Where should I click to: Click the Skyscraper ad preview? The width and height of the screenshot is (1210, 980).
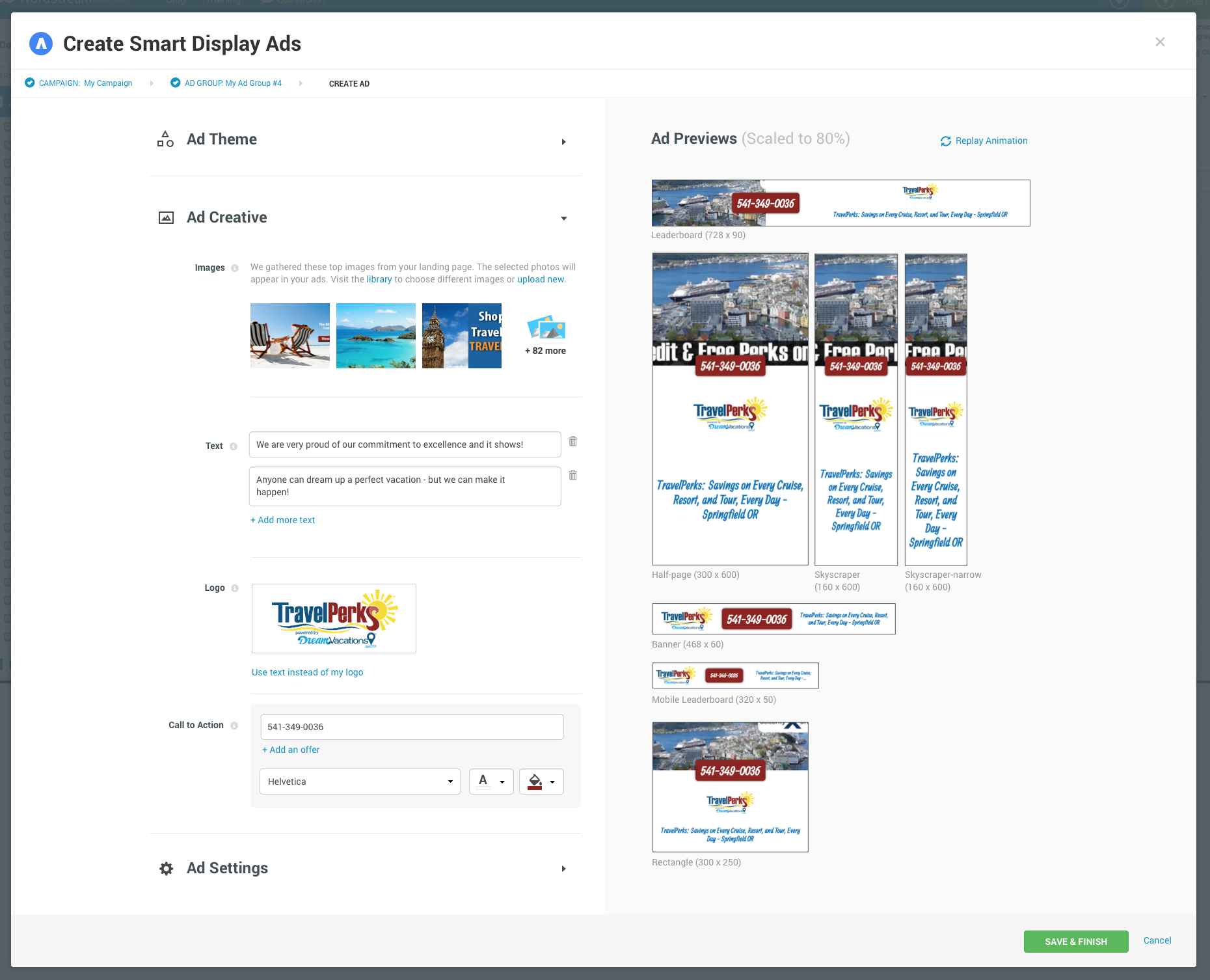(x=856, y=409)
